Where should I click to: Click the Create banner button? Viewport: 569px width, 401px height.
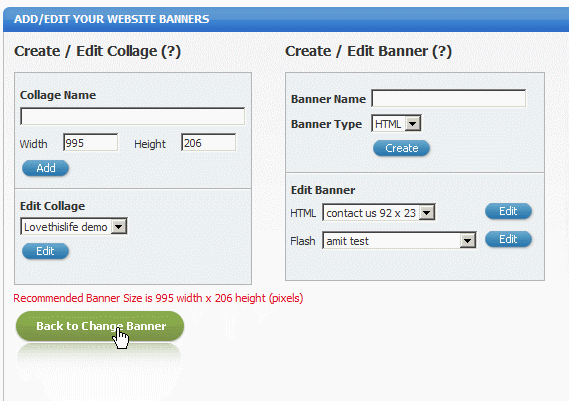[x=401, y=148]
